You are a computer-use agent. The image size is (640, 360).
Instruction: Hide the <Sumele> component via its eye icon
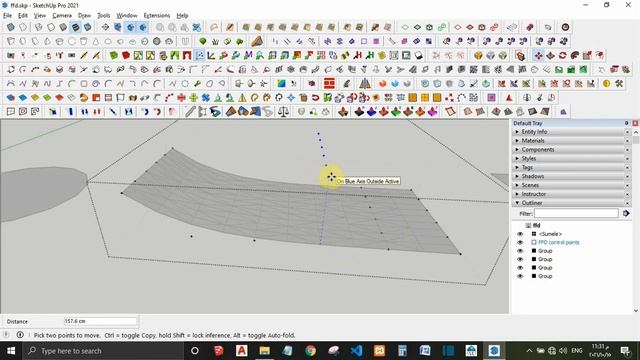(520, 234)
